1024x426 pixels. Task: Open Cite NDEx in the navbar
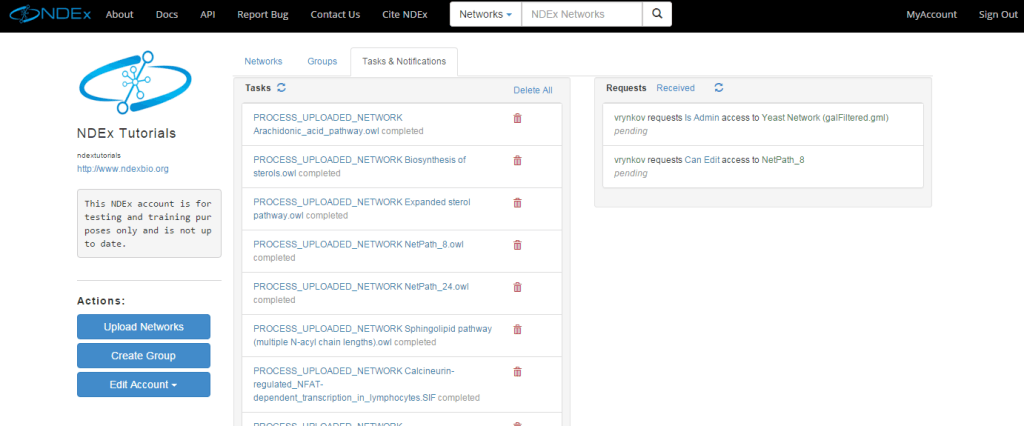[405, 14]
